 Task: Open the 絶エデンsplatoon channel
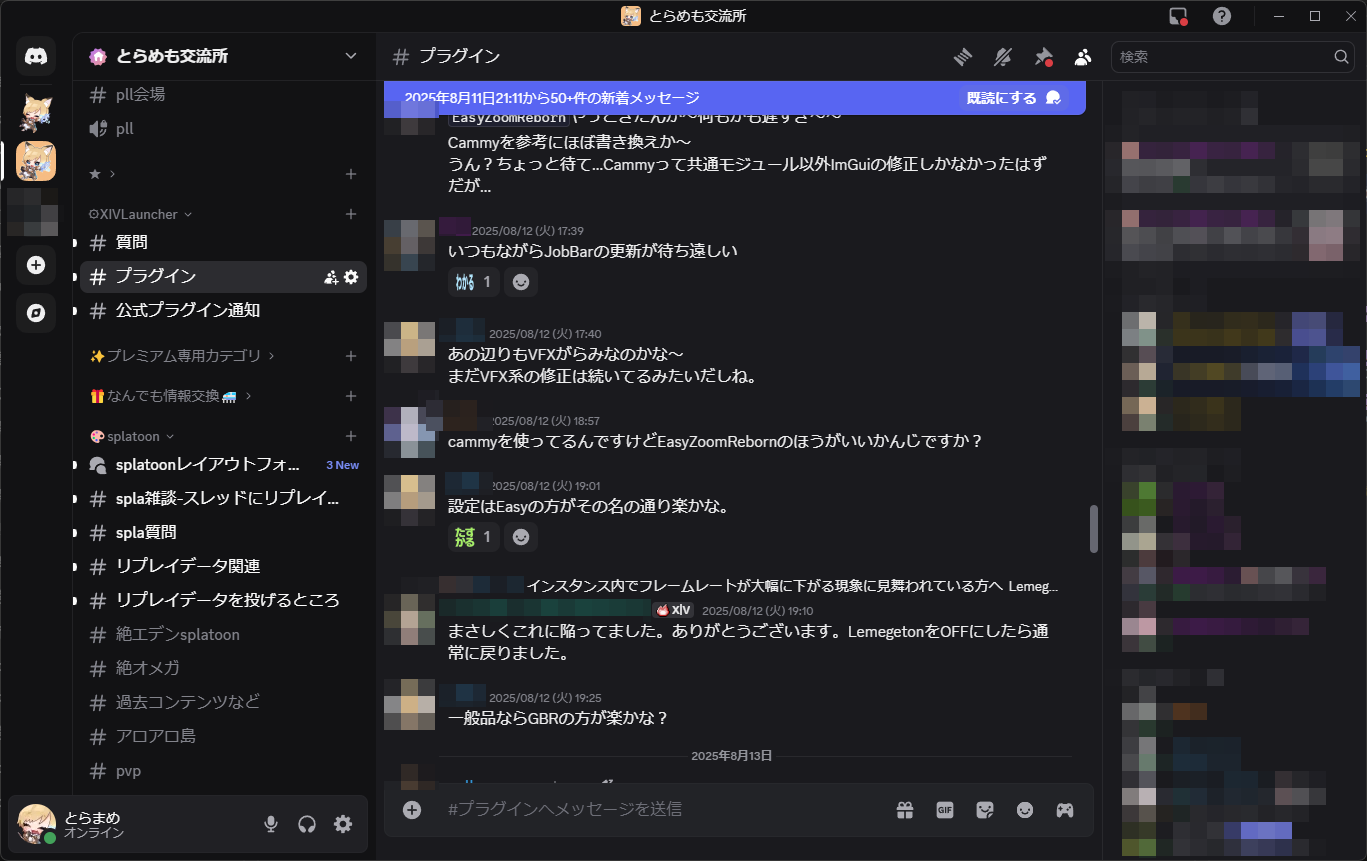pos(223,635)
